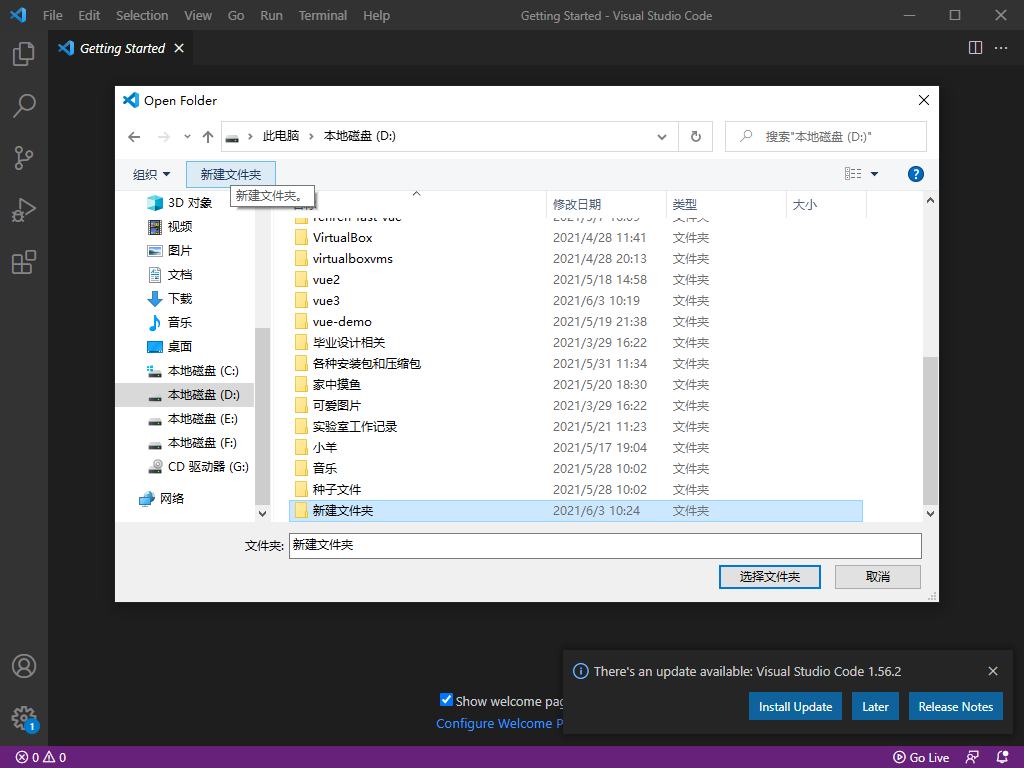
Task: Click the 选择文件夹 button
Action: click(x=769, y=577)
